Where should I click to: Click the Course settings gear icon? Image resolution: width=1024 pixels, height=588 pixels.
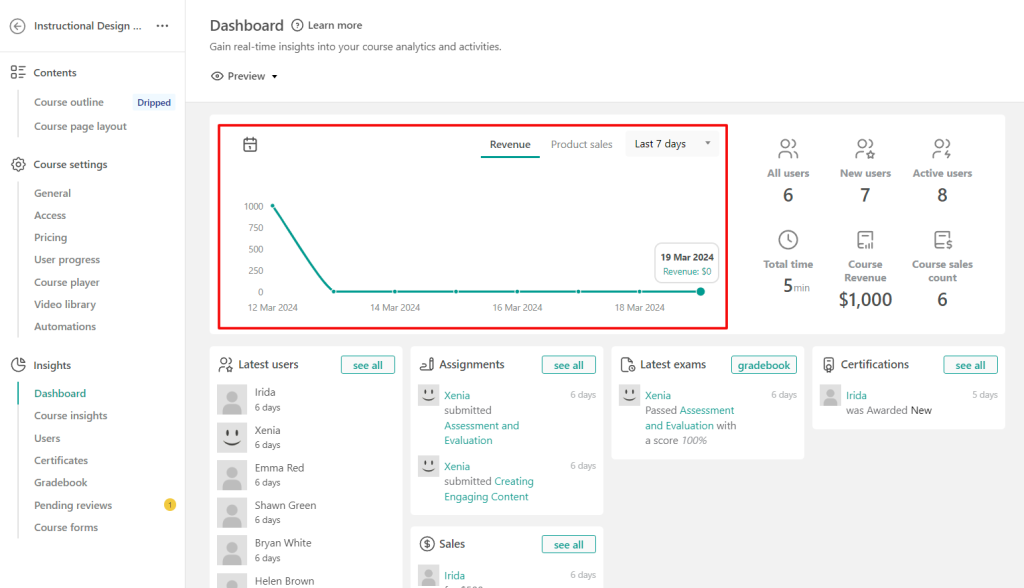tap(17, 164)
